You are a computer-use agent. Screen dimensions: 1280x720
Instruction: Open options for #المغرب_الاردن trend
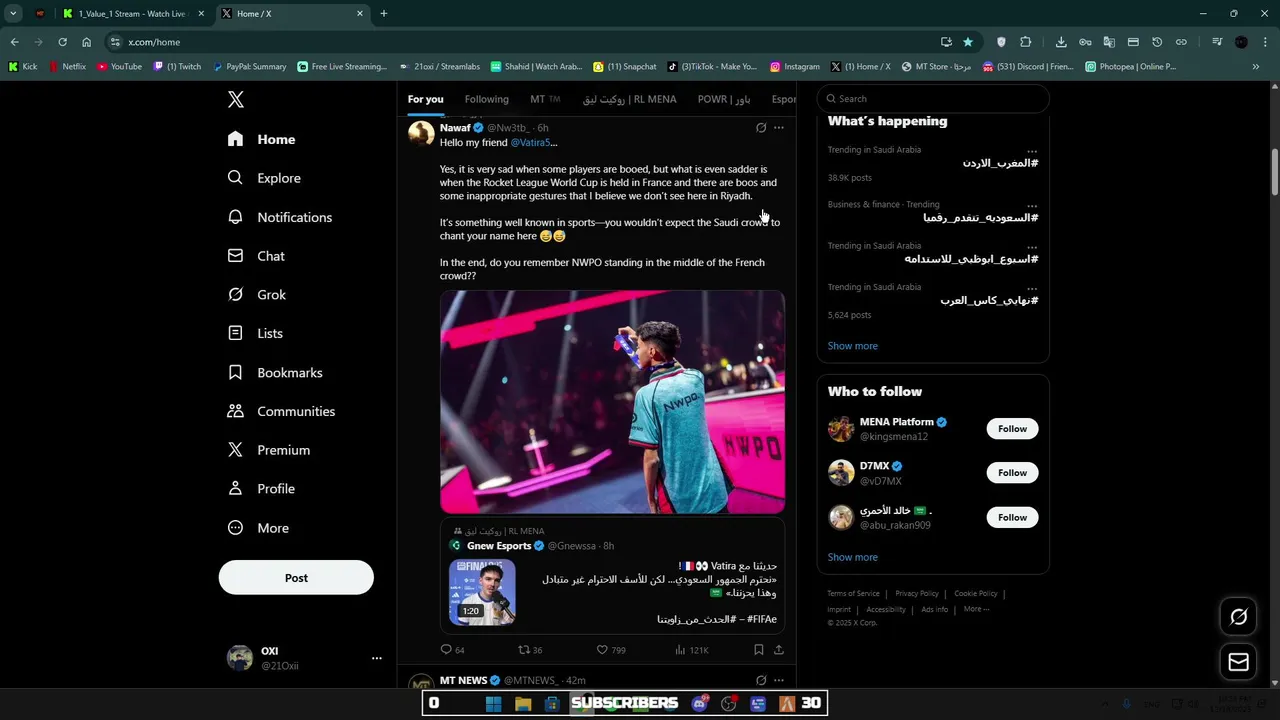click(x=1032, y=151)
